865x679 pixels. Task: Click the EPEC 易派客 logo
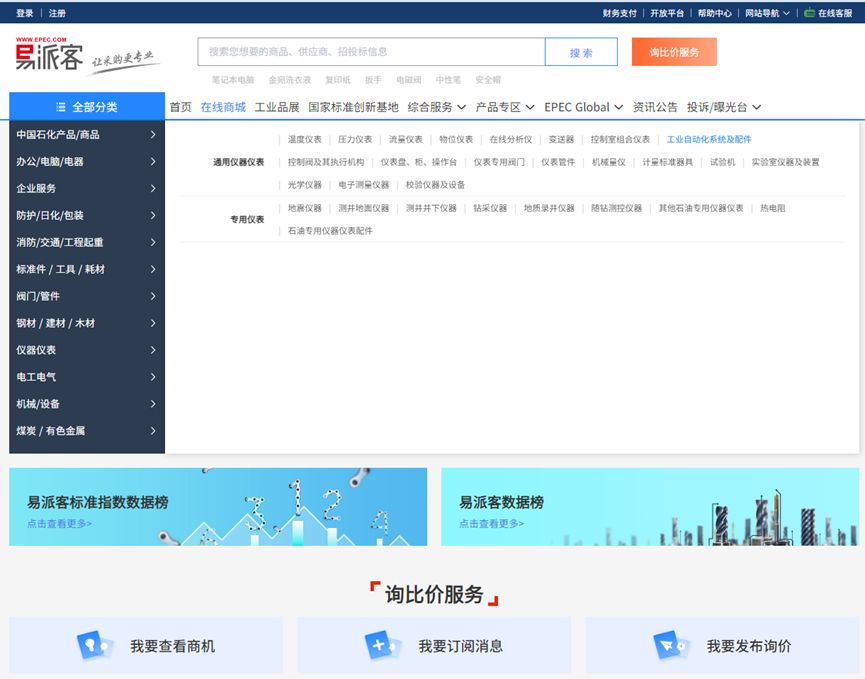pyautogui.click(x=50, y=57)
